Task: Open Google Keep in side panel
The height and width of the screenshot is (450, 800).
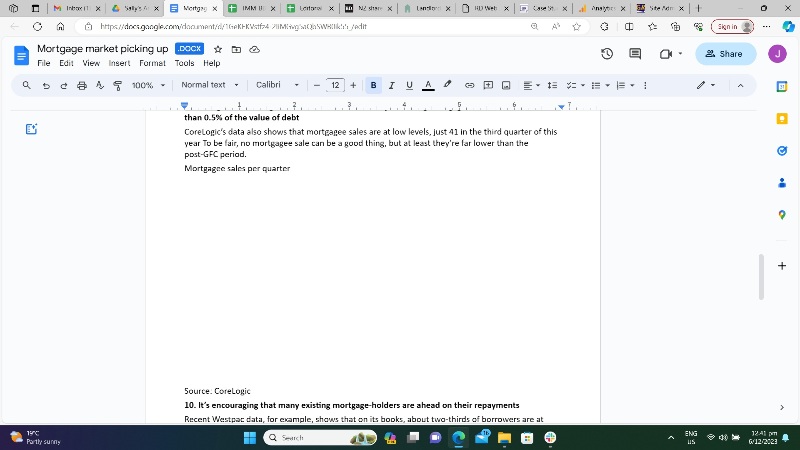Action: click(x=782, y=119)
